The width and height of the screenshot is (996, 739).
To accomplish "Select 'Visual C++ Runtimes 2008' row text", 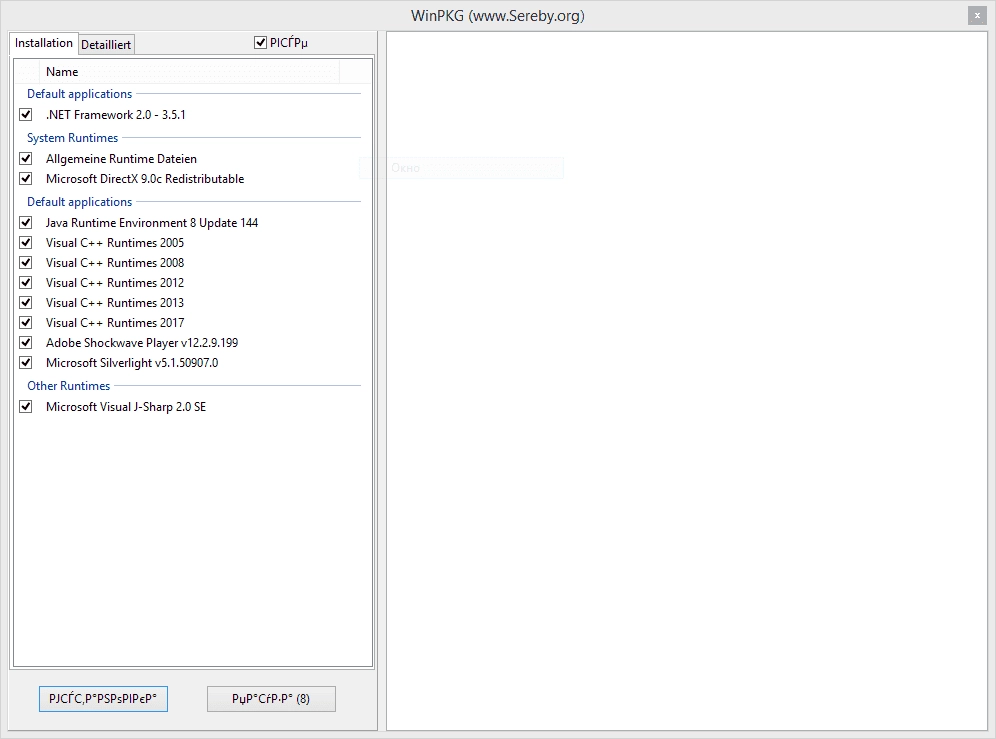I will click(x=115, y=263).
